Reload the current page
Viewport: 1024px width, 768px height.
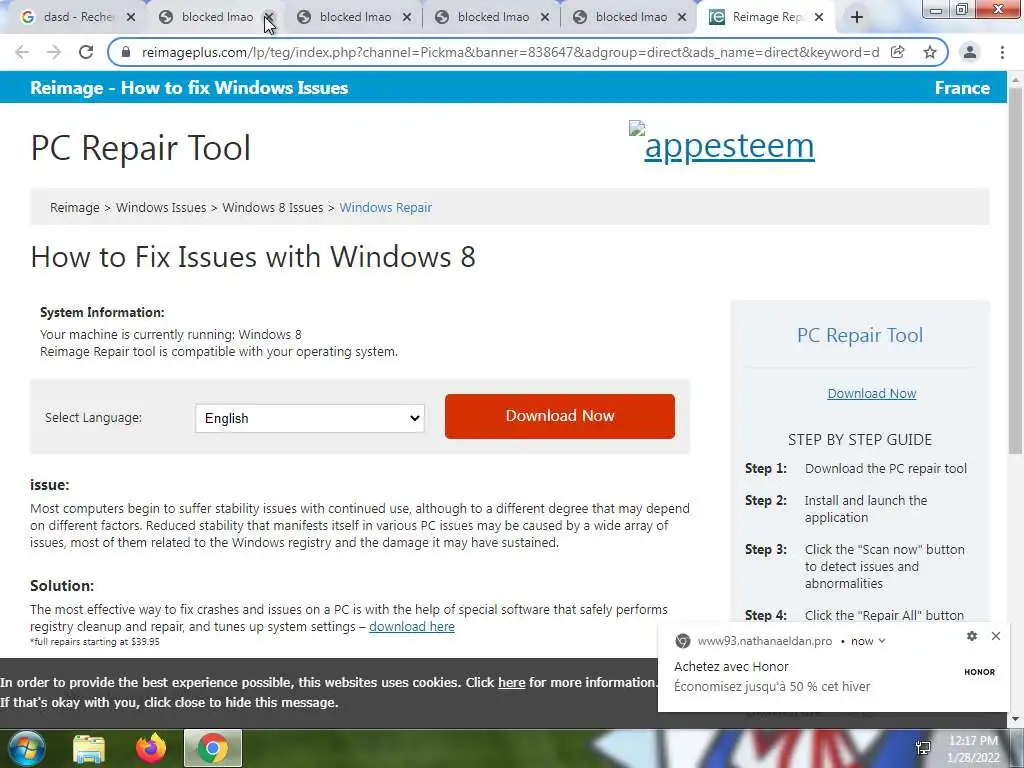[86, 52]
